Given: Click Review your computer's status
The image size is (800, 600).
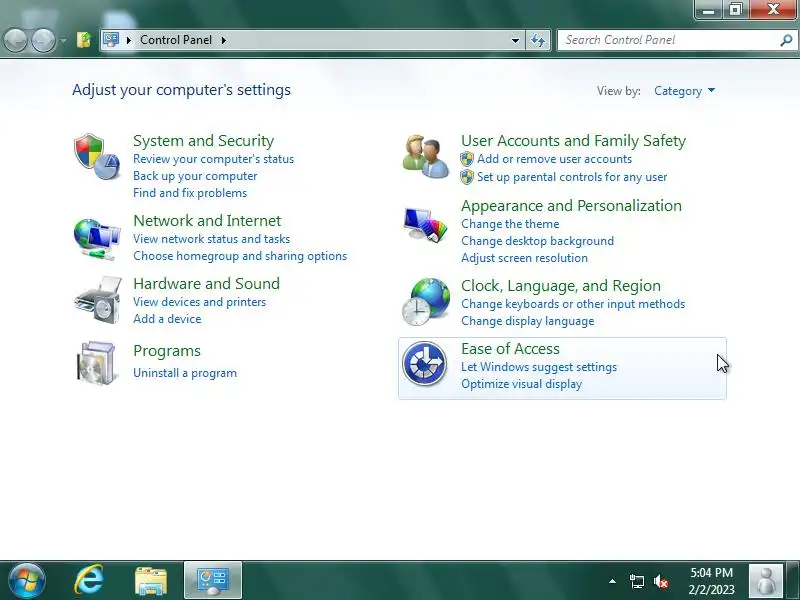Looking at the screenshot, I should [213, 159].
